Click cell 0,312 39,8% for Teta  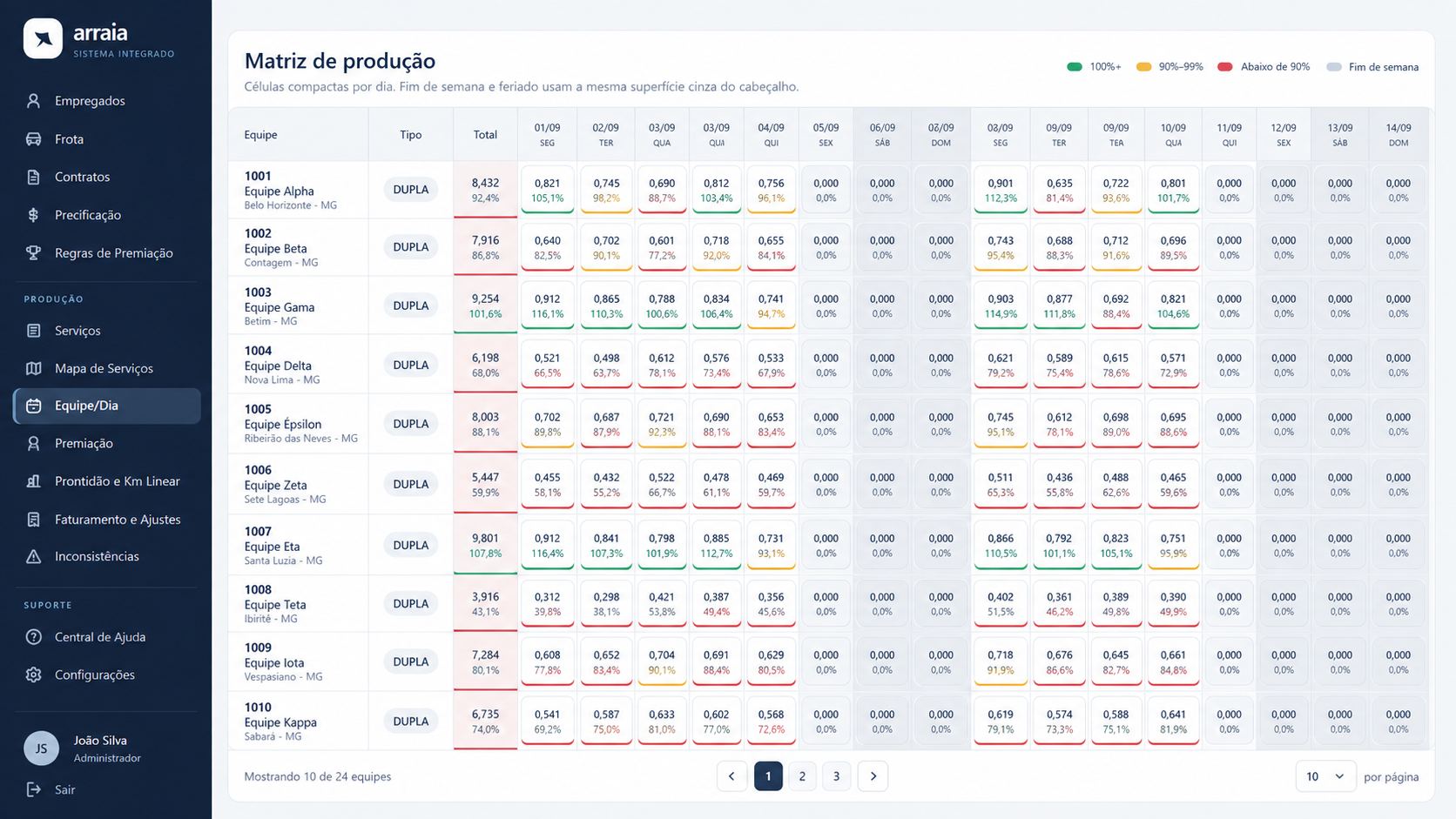pos(547,604)
